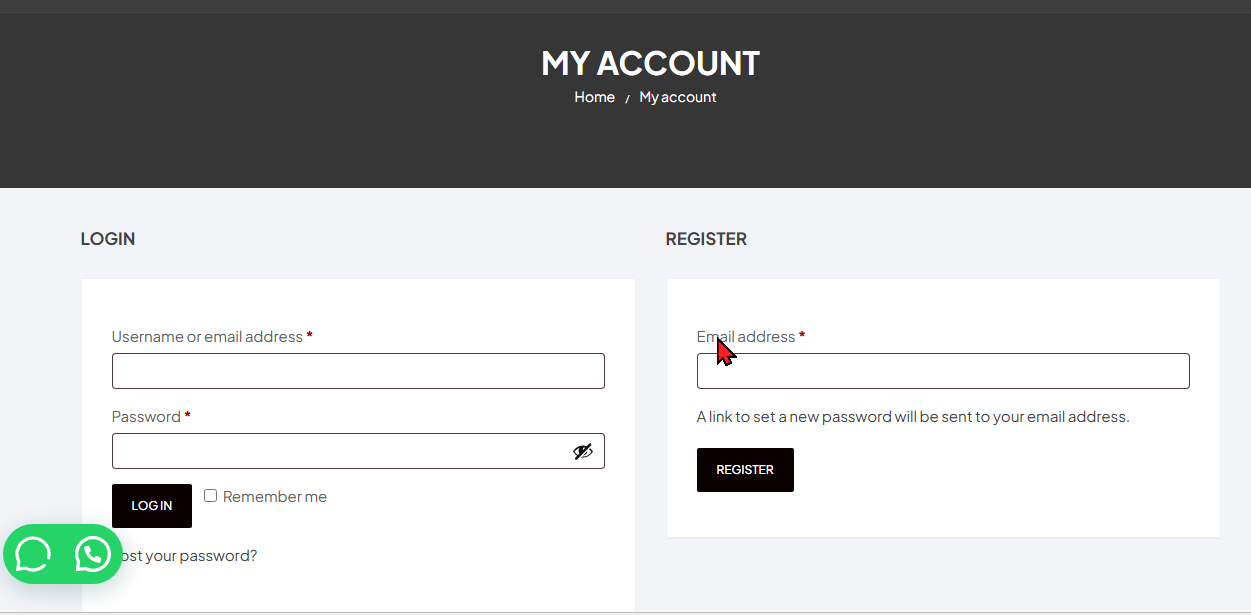Go to Home via breadcrumb
The width and height of the screenshot is (1251, 615).
click(594, 97)
